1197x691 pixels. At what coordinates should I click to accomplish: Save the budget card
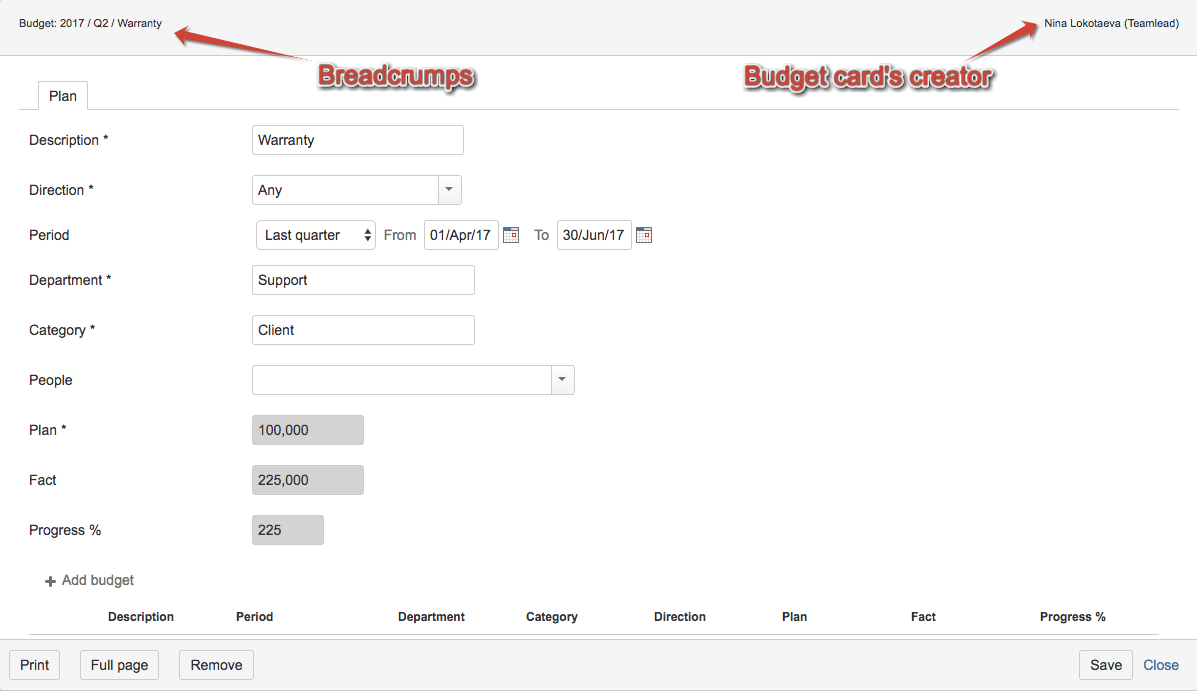(x=1105, y=664)
